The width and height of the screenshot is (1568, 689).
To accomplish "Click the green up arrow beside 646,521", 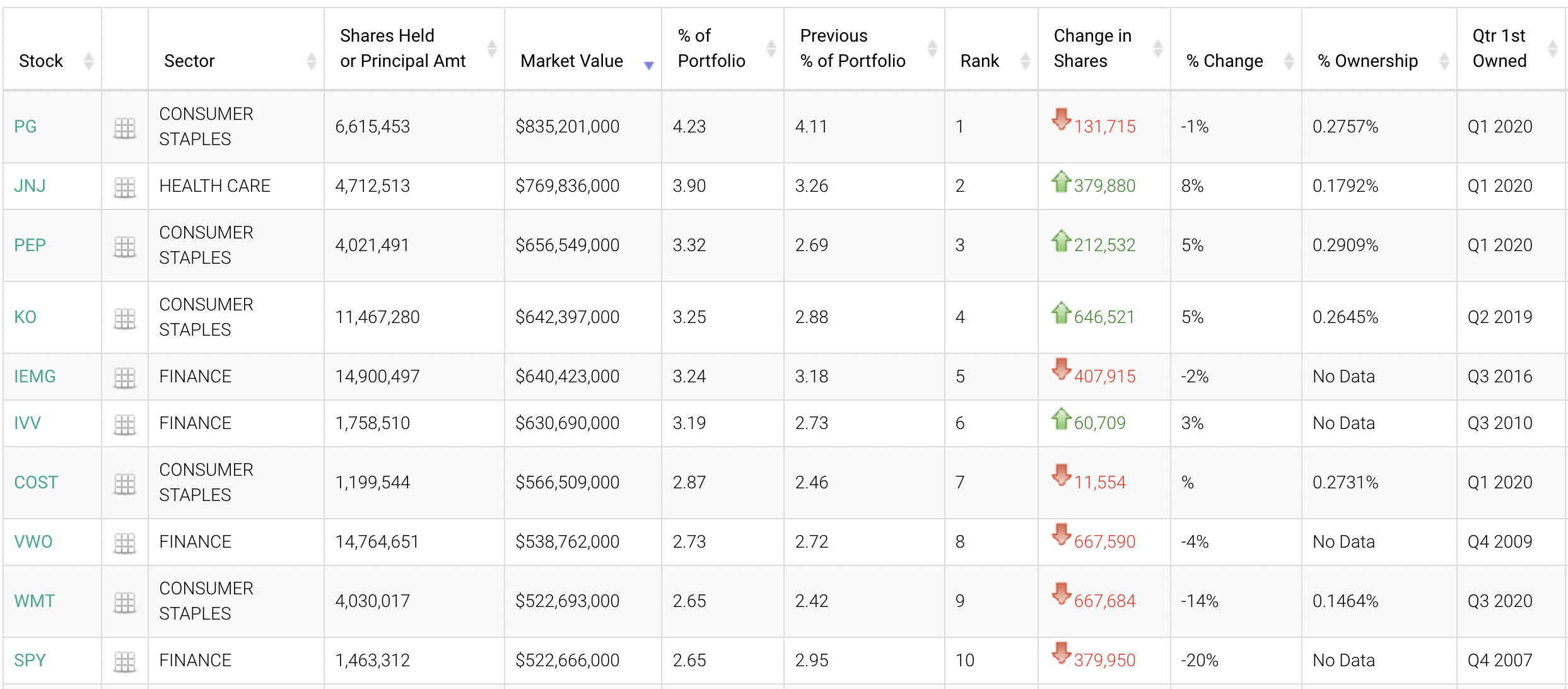I will (1062, 313).
